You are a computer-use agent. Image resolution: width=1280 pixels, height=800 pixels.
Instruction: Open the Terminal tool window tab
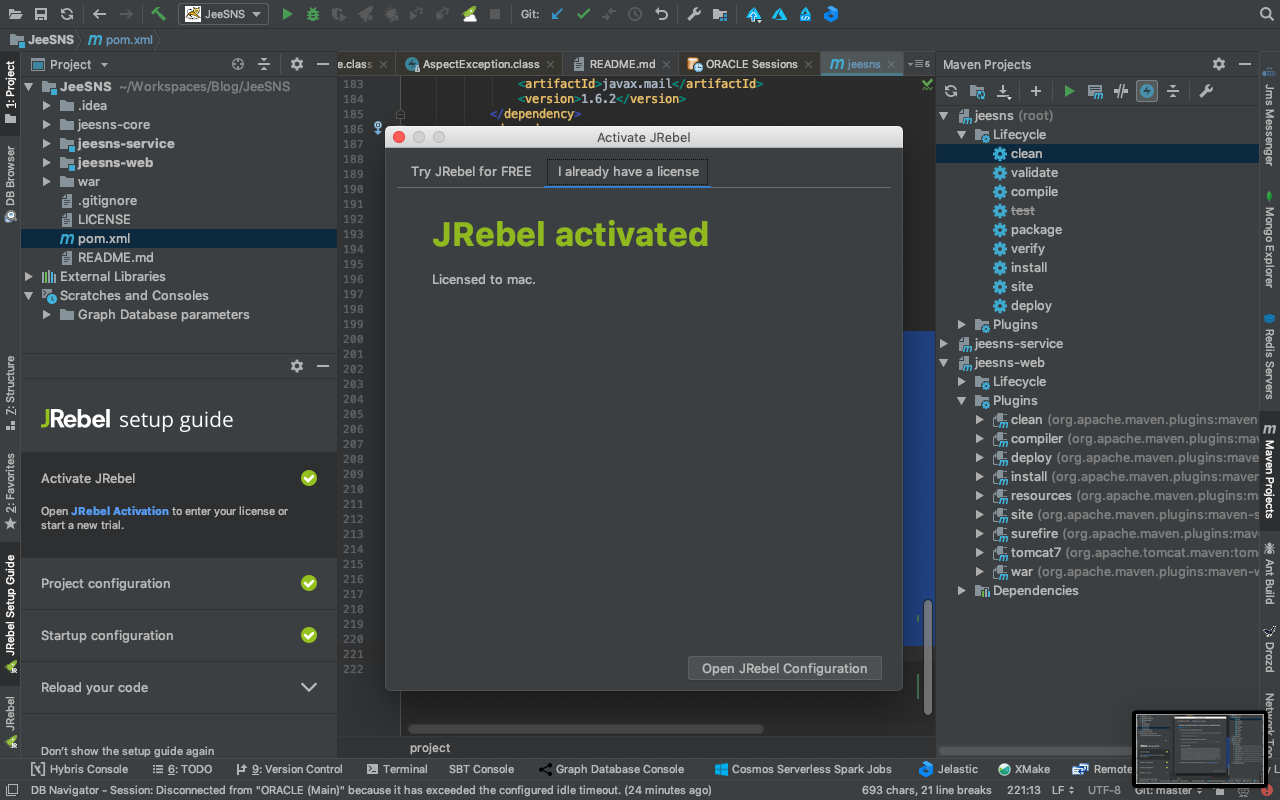pyautogui.click(x=397, y=769)
